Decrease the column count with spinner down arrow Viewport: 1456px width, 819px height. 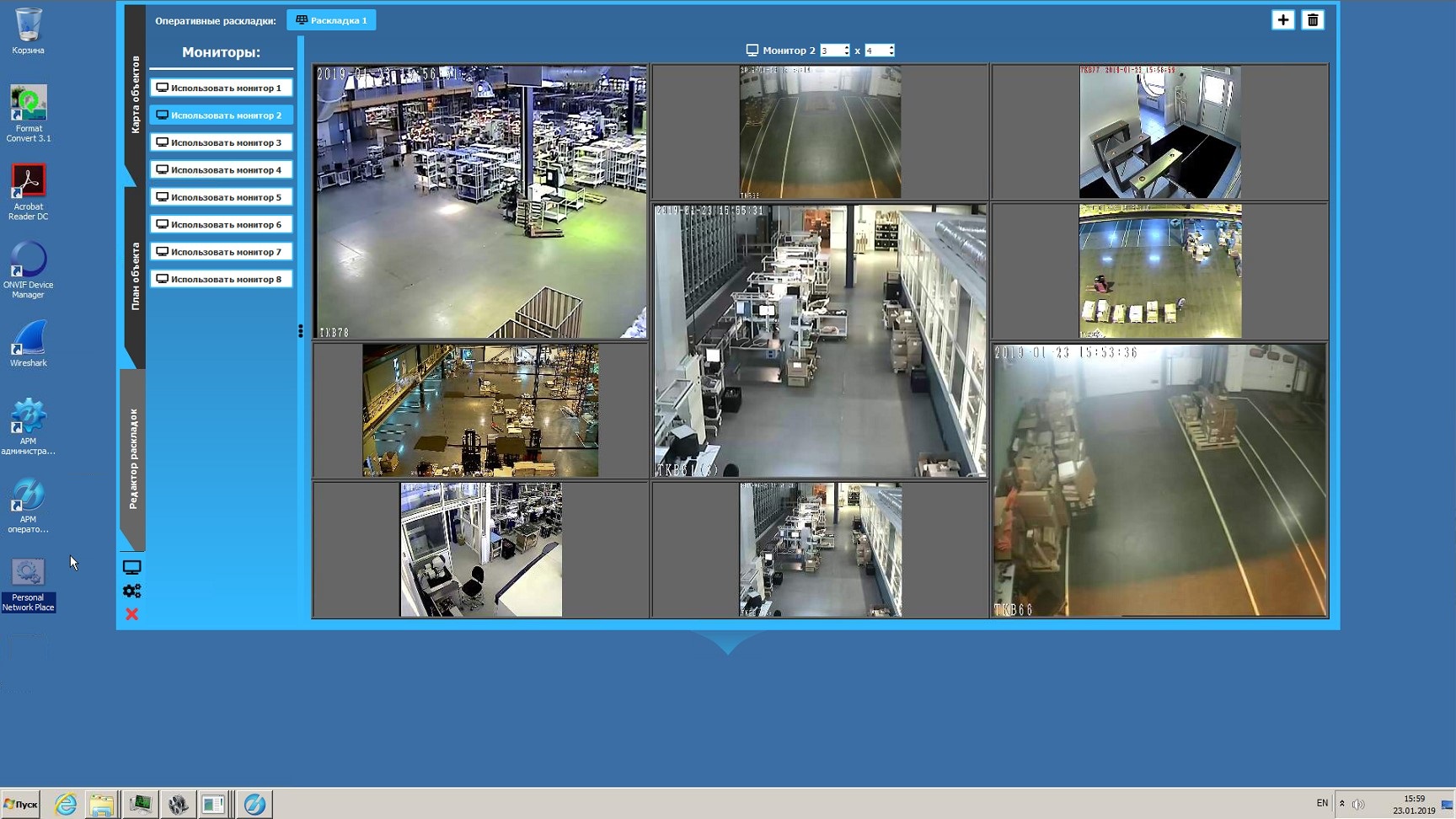pos(891,53)
